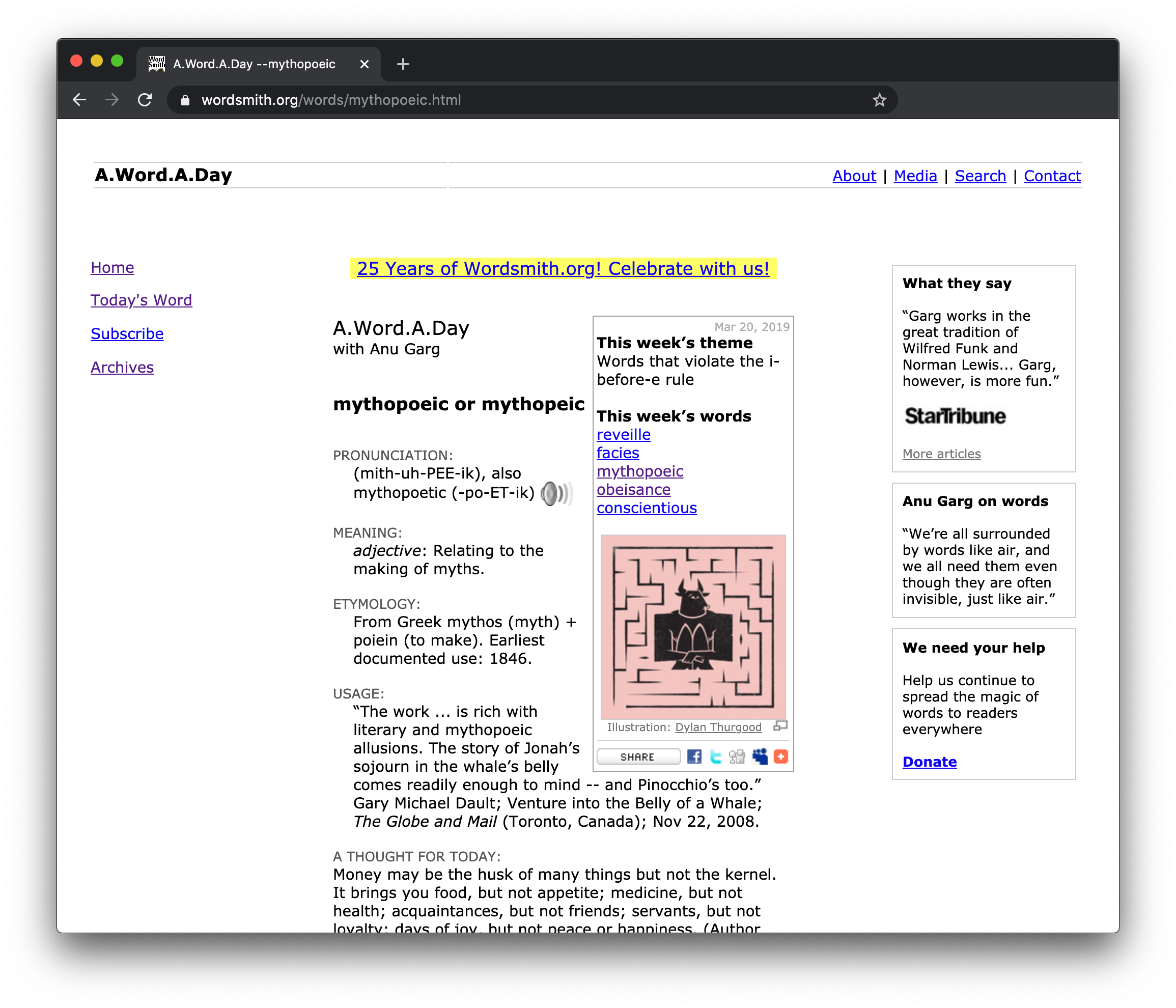Click the mythopoeic or mythopeic heading
The height and width of the screenshot is (1008, 1176).
click(459, 404)
